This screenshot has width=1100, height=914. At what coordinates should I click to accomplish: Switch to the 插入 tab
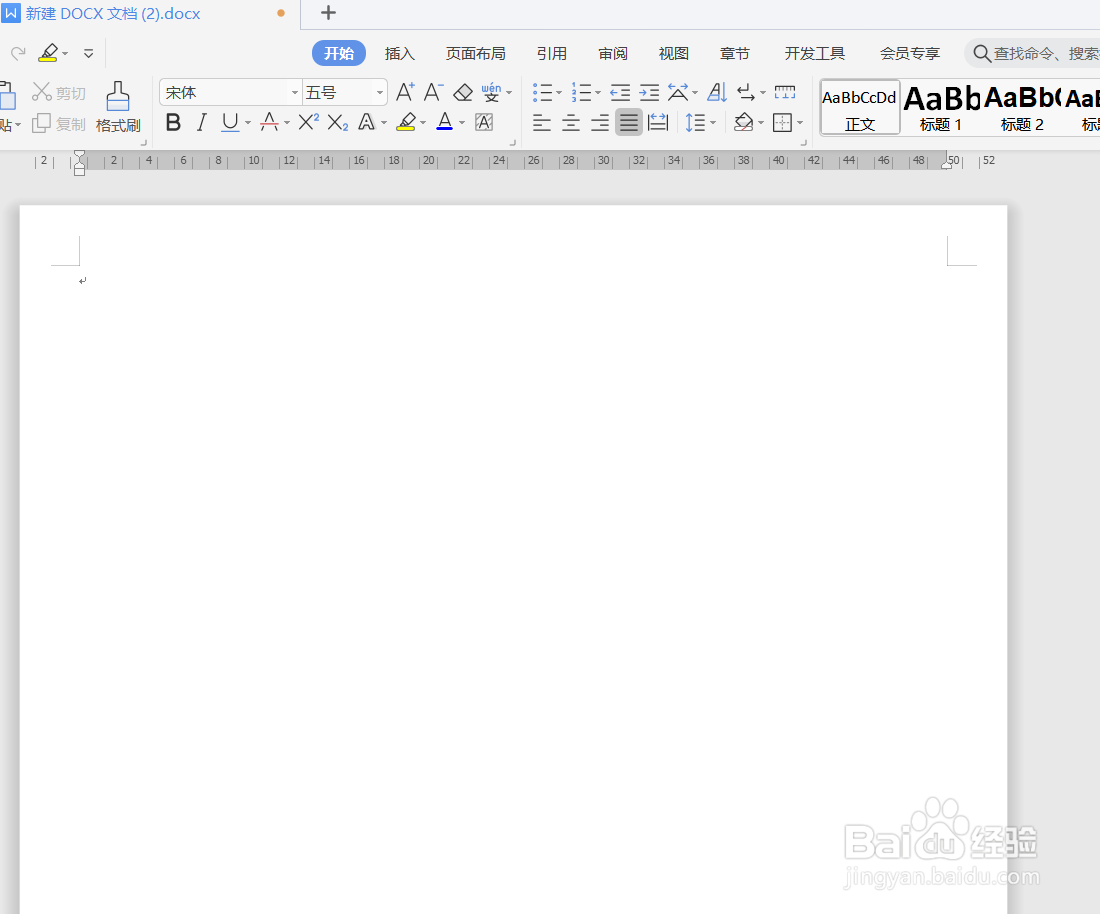[x=400, y=53]
